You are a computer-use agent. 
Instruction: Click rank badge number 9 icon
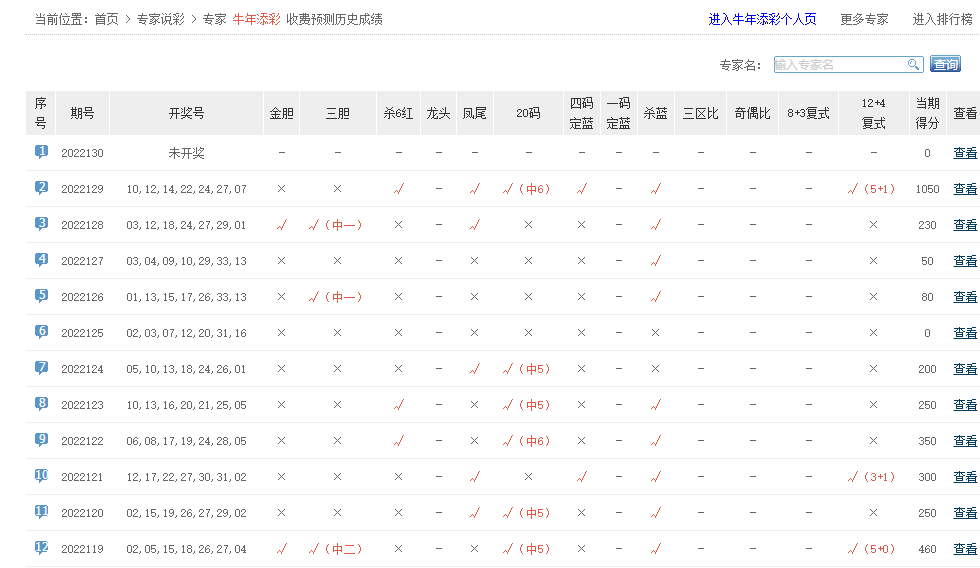41,440
